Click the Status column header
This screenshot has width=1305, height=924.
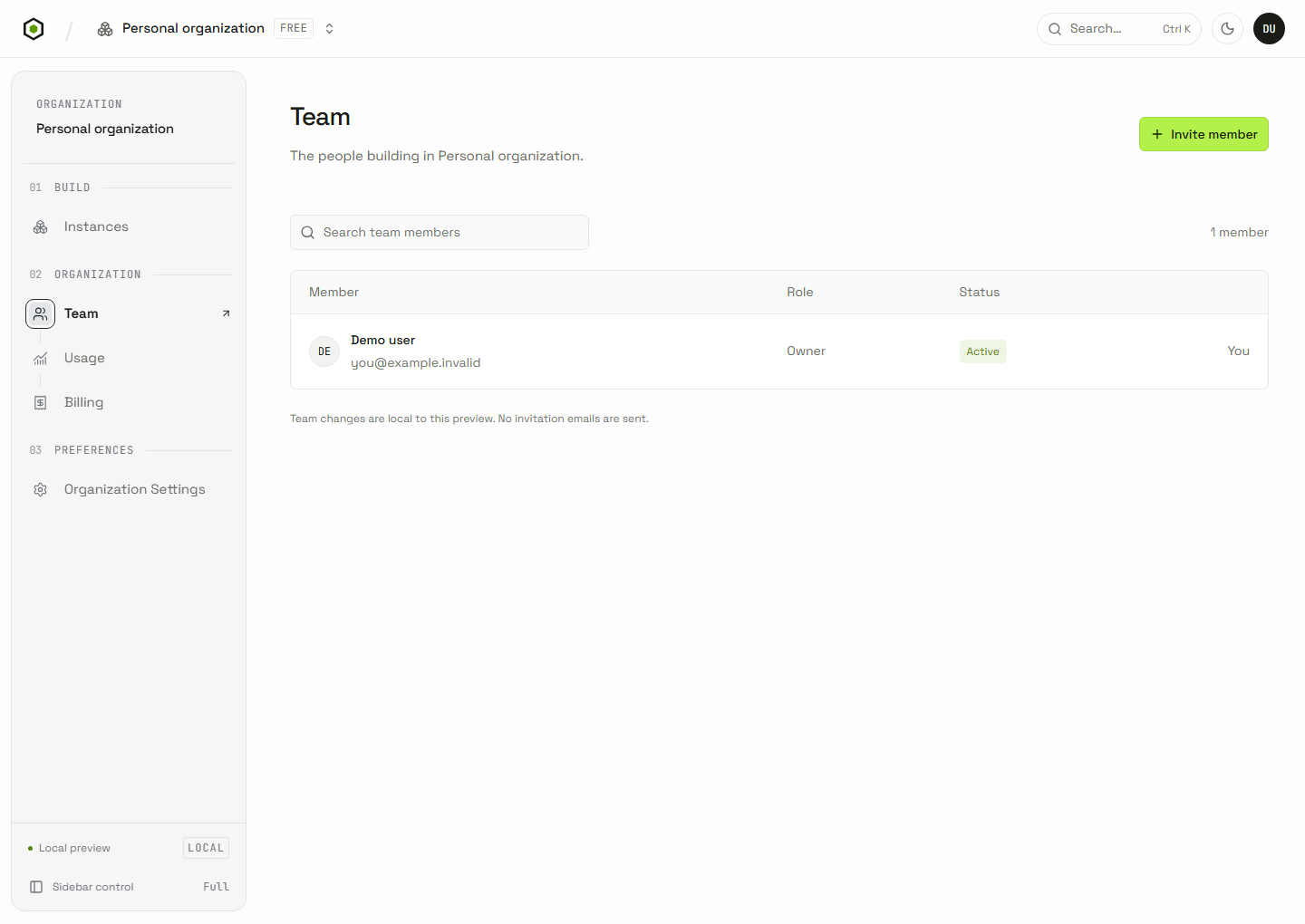pos(980,293)
